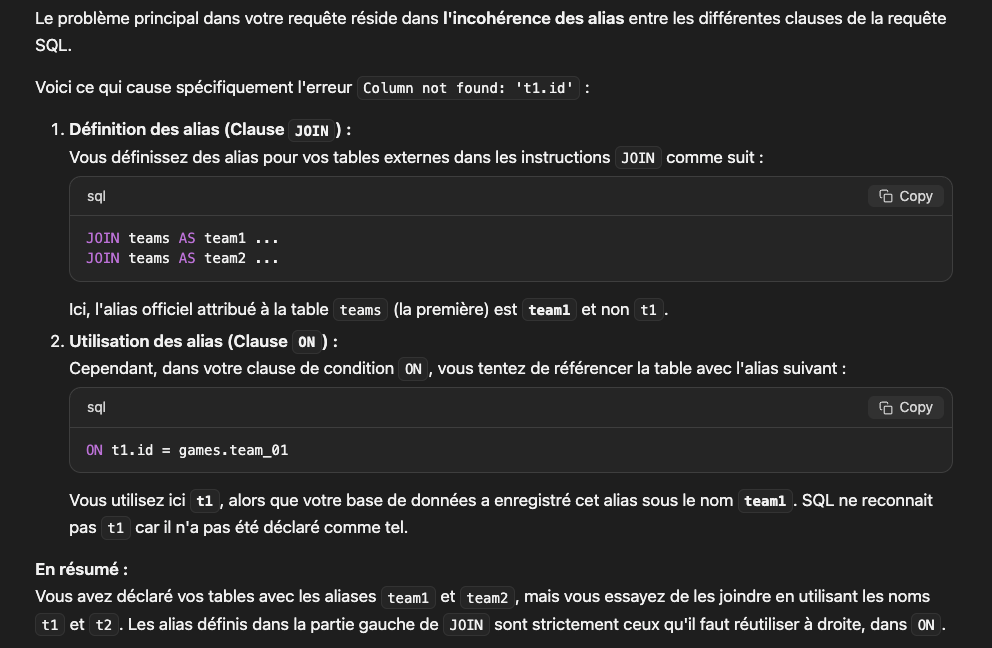Select the line 'JOIN teams AS team1 ...'
Screen dimensions: 992x648
point(180,238)
